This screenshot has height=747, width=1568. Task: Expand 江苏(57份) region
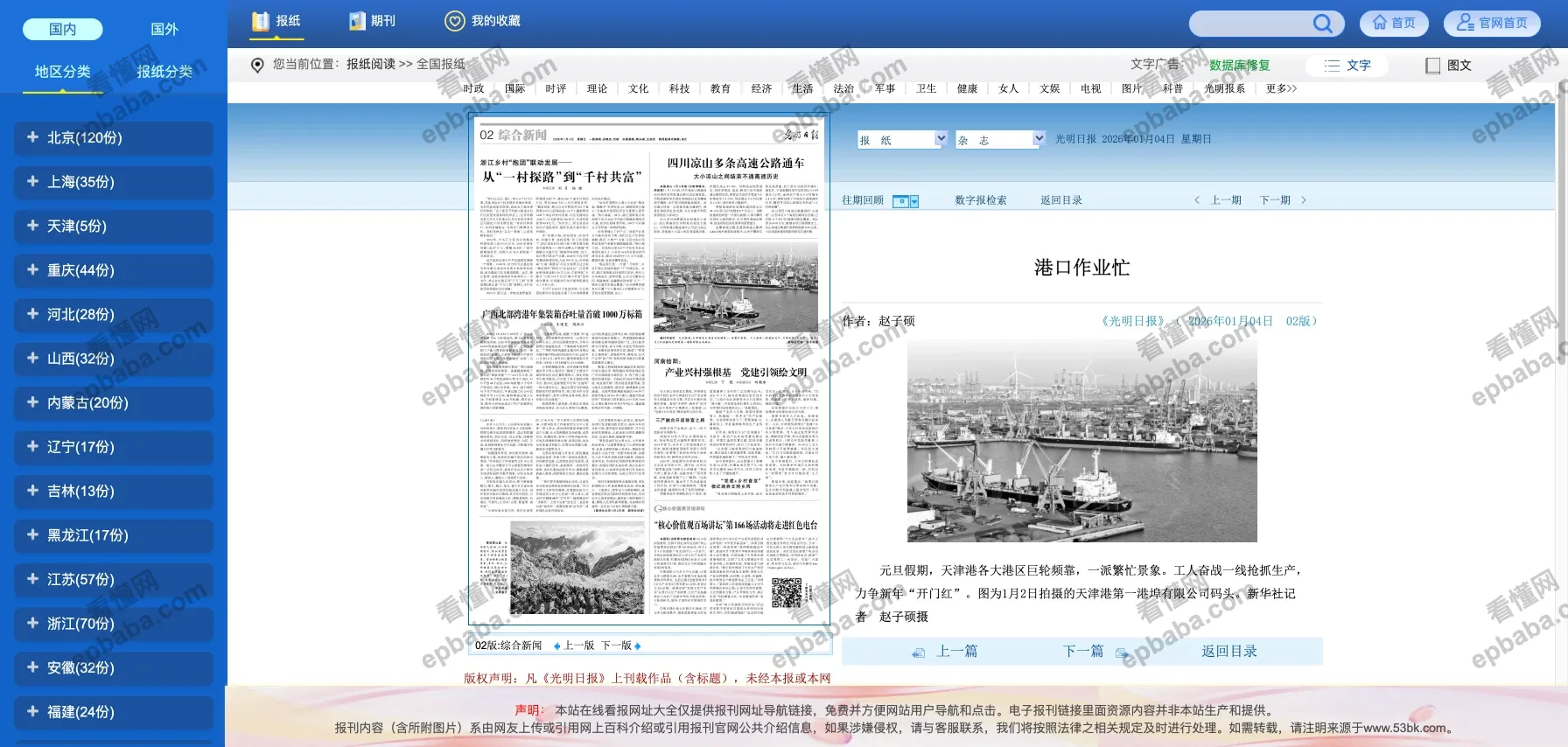(x=114, y=580)
